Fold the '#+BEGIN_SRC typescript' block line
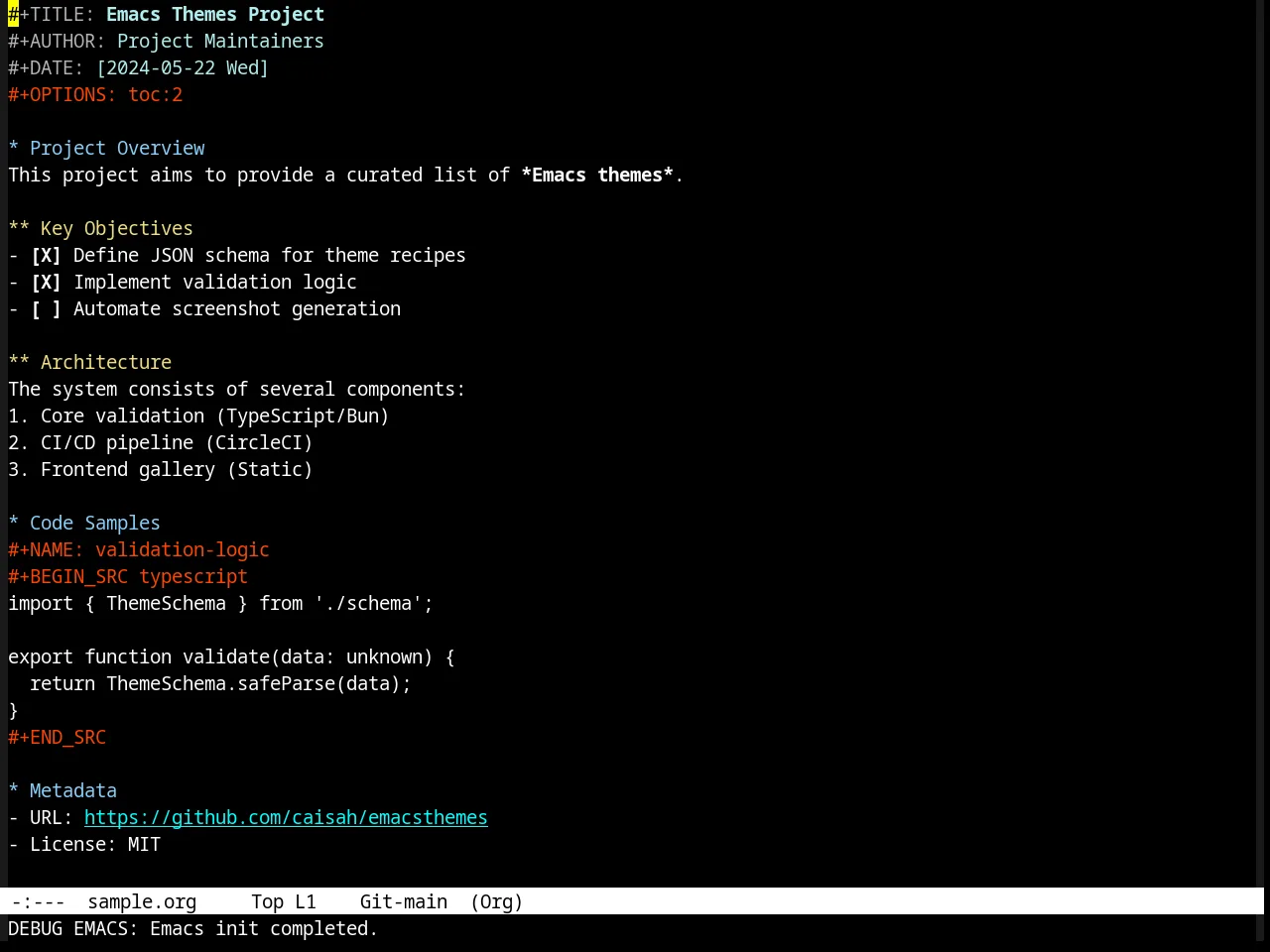This screenshot has width=1270, height=952. pos(128,576)
